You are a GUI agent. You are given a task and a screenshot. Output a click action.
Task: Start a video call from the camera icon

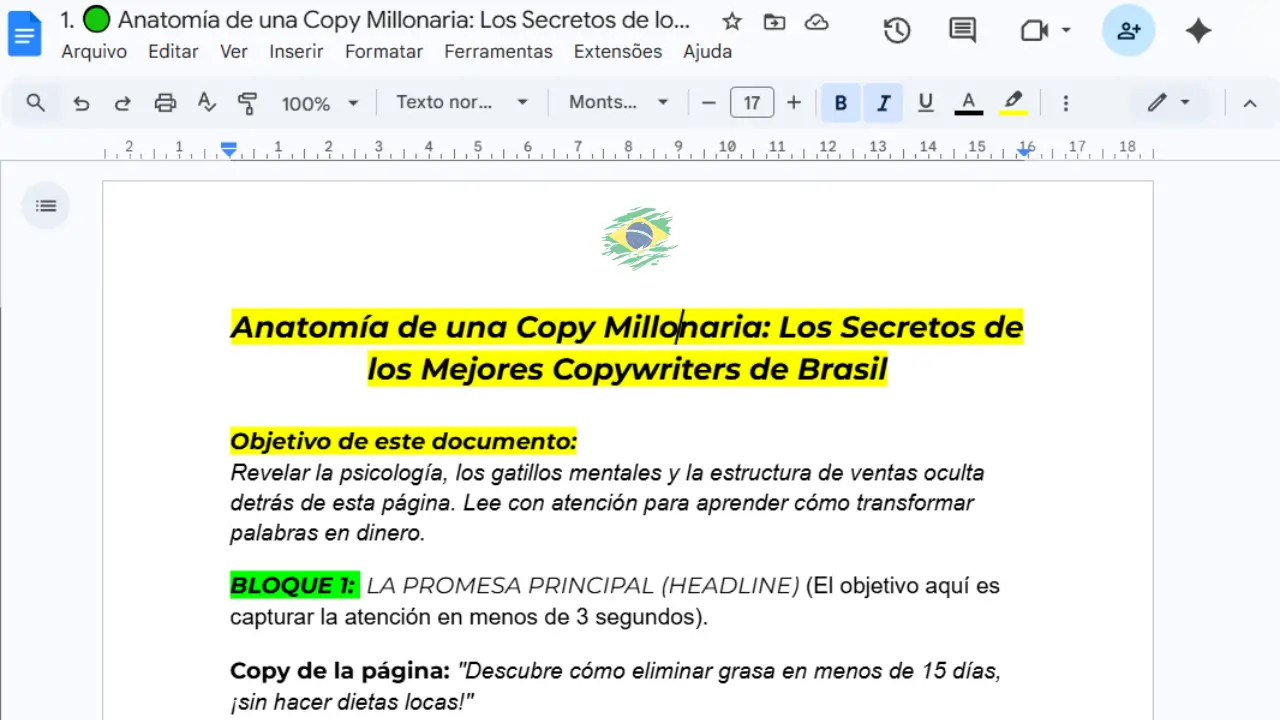click(1037, 30)
